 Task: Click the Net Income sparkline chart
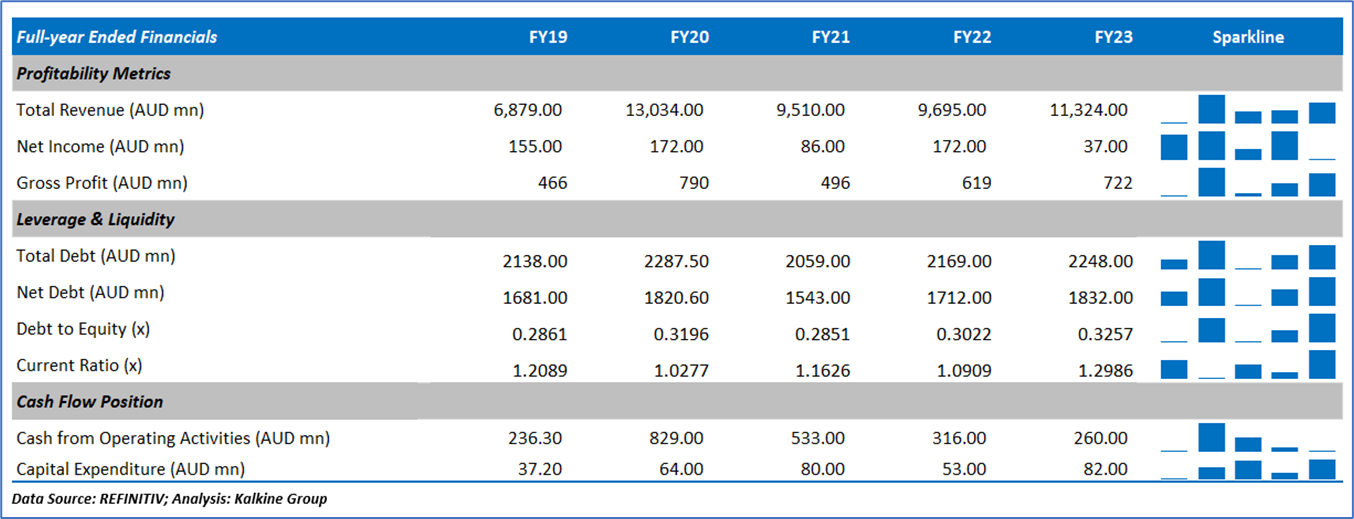pyautogui.click(x=1248, y=146)
